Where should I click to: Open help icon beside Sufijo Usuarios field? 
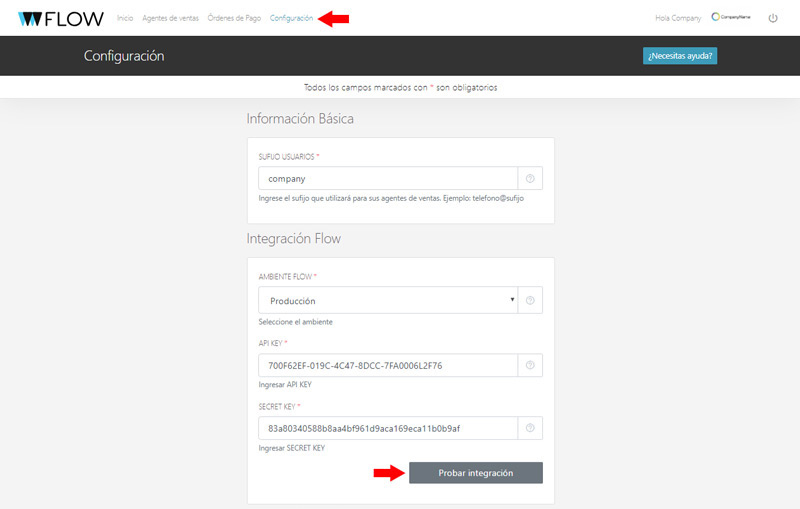[x=530, y=179]
